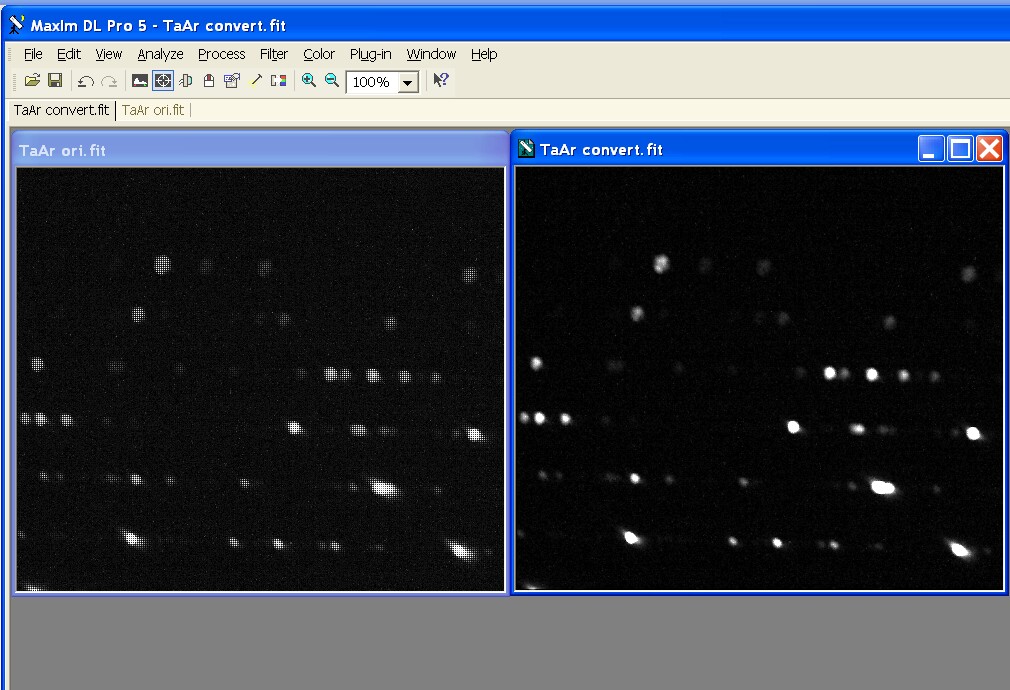The image size is (1010, 690).
Task: Expand the 100% zoom level dropdown
Action: click(x=408, y=83)
